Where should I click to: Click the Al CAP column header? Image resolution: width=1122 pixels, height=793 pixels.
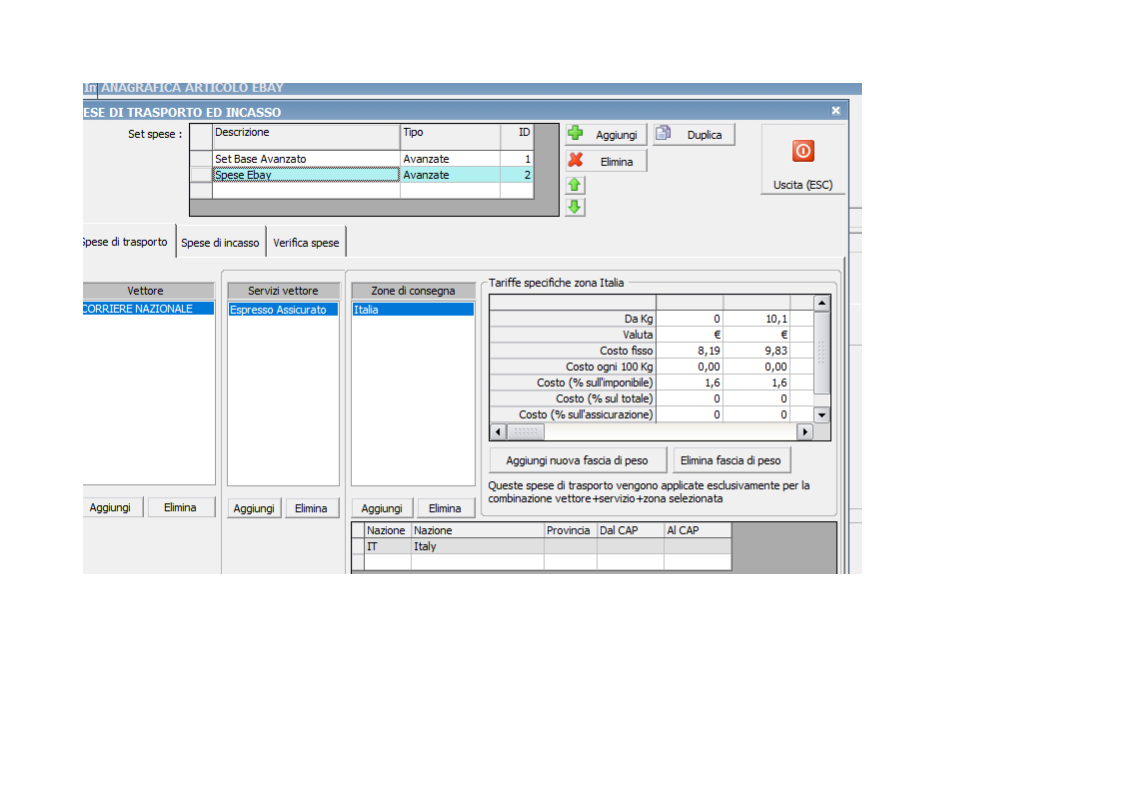tap(698, 530)
